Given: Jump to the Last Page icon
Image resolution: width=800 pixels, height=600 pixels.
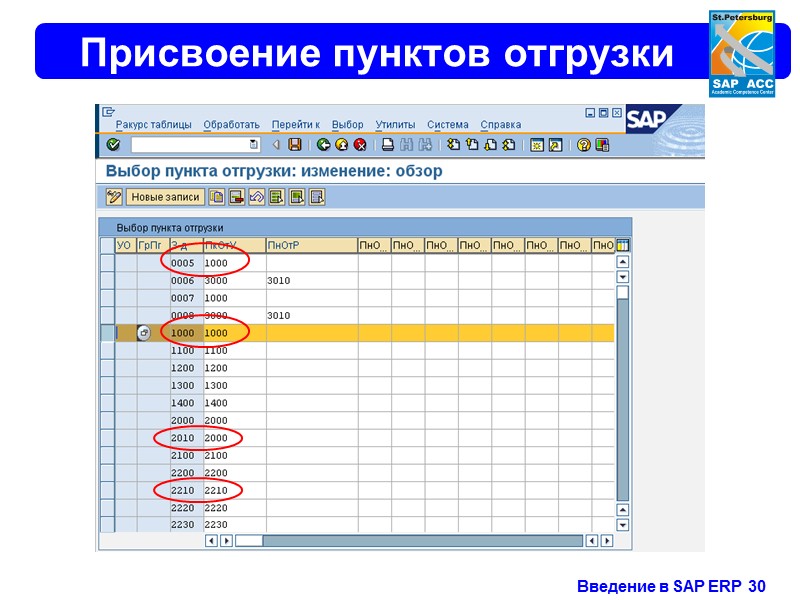Looking at the screenshot, I should 509,145.
